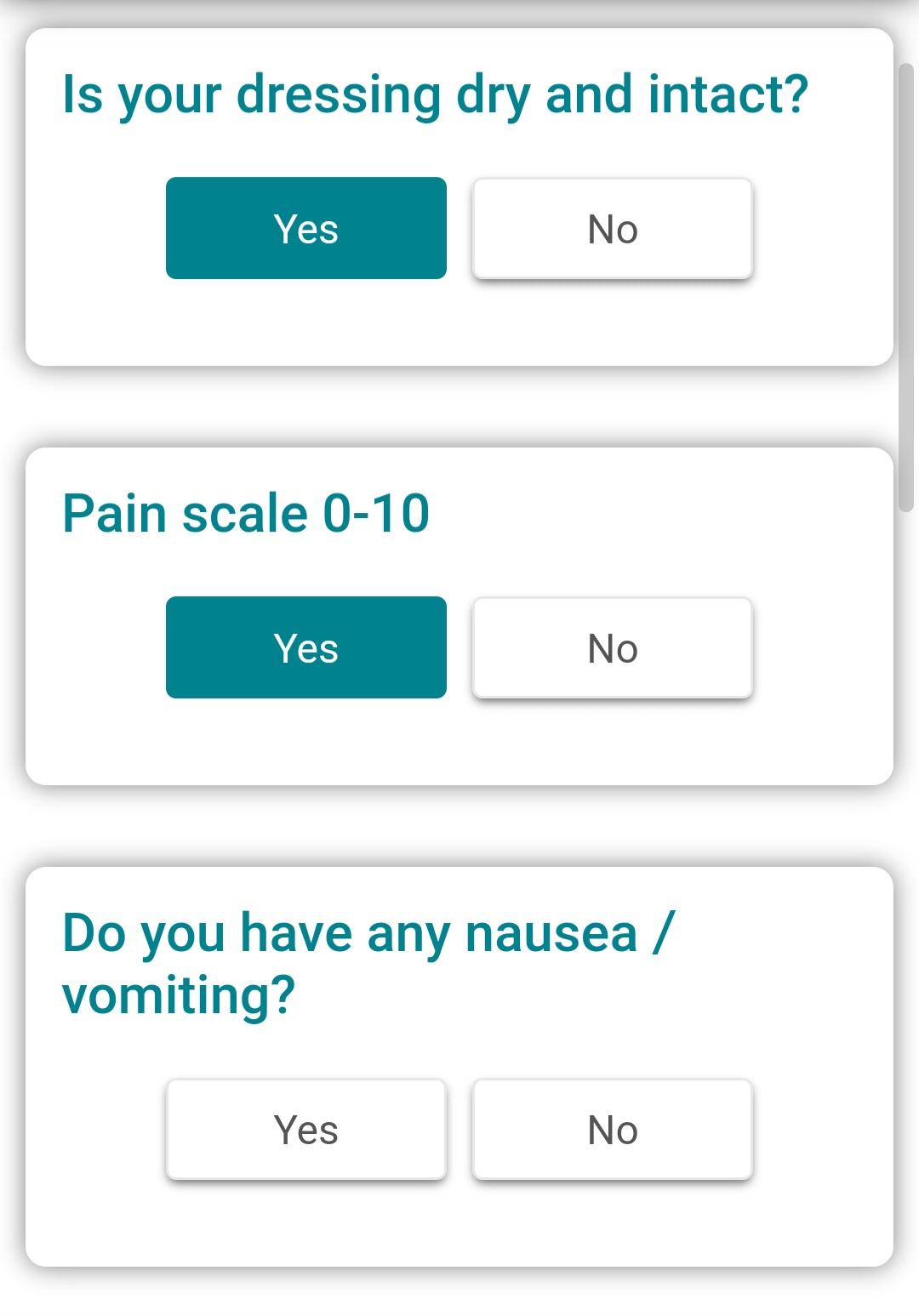Choose Yes under Pain scale 0-10
The image size is (919, 1316).
pyautogui.click(x=306, y=647)
